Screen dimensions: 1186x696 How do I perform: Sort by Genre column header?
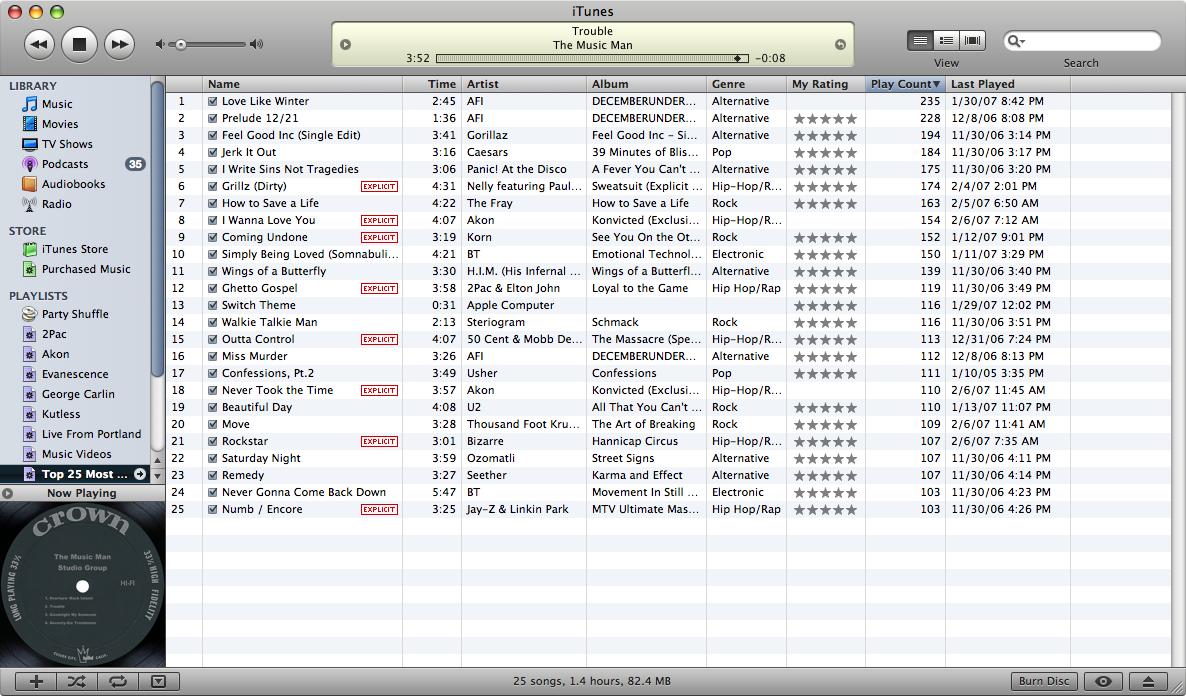(x=747, y=84)
